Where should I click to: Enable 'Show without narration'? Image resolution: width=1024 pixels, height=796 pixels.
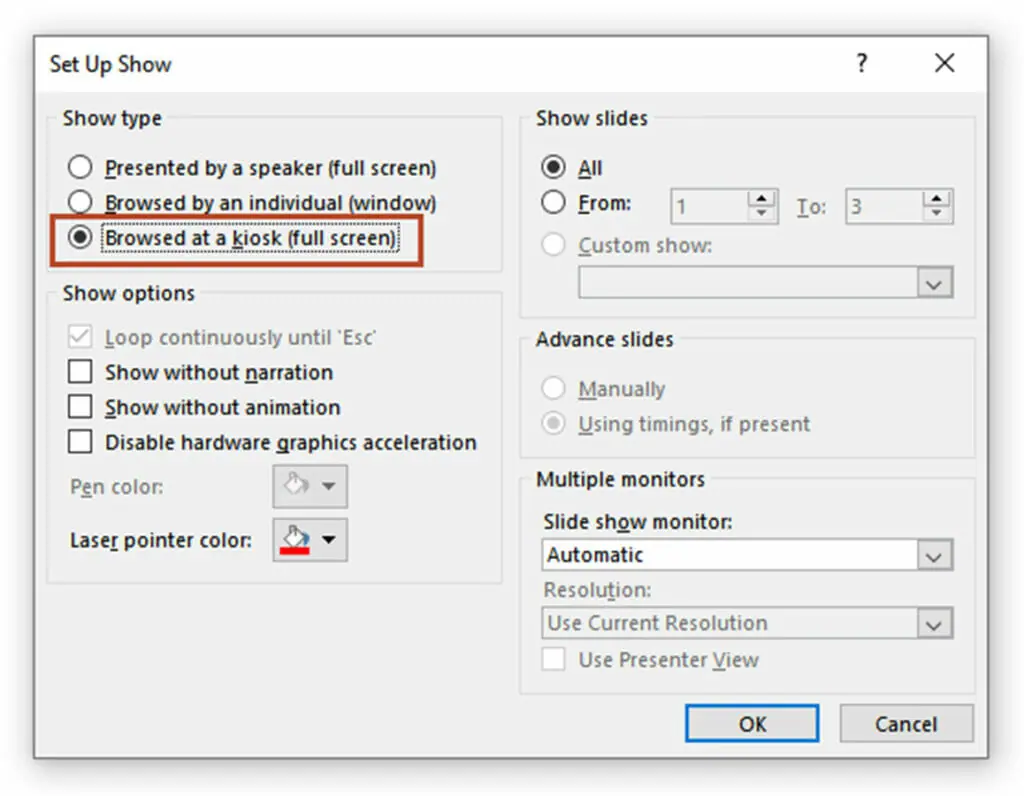81,372
